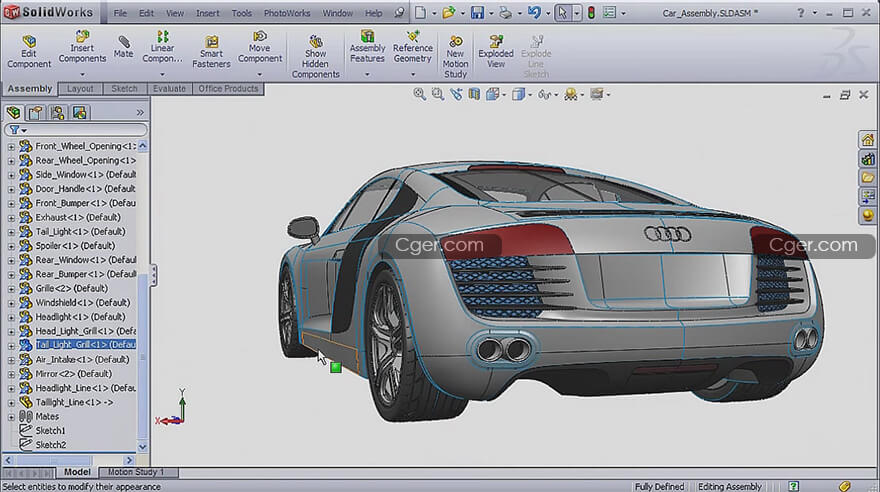Expand the Exhaust<1> tree node
Screen dimensions: 880x492
point(11,218)
